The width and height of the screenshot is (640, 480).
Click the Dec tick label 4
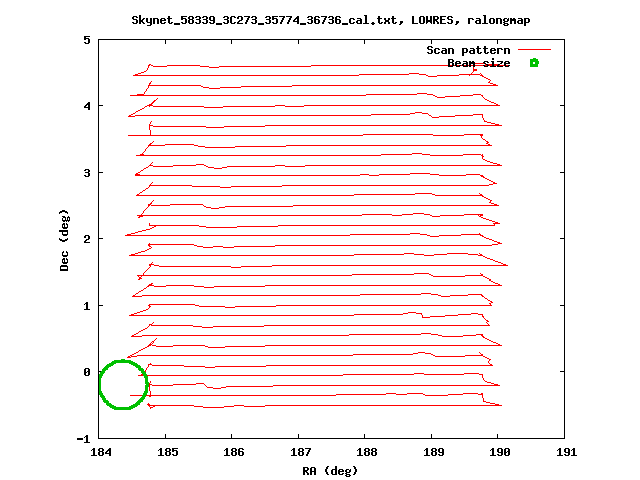(87, 106)
